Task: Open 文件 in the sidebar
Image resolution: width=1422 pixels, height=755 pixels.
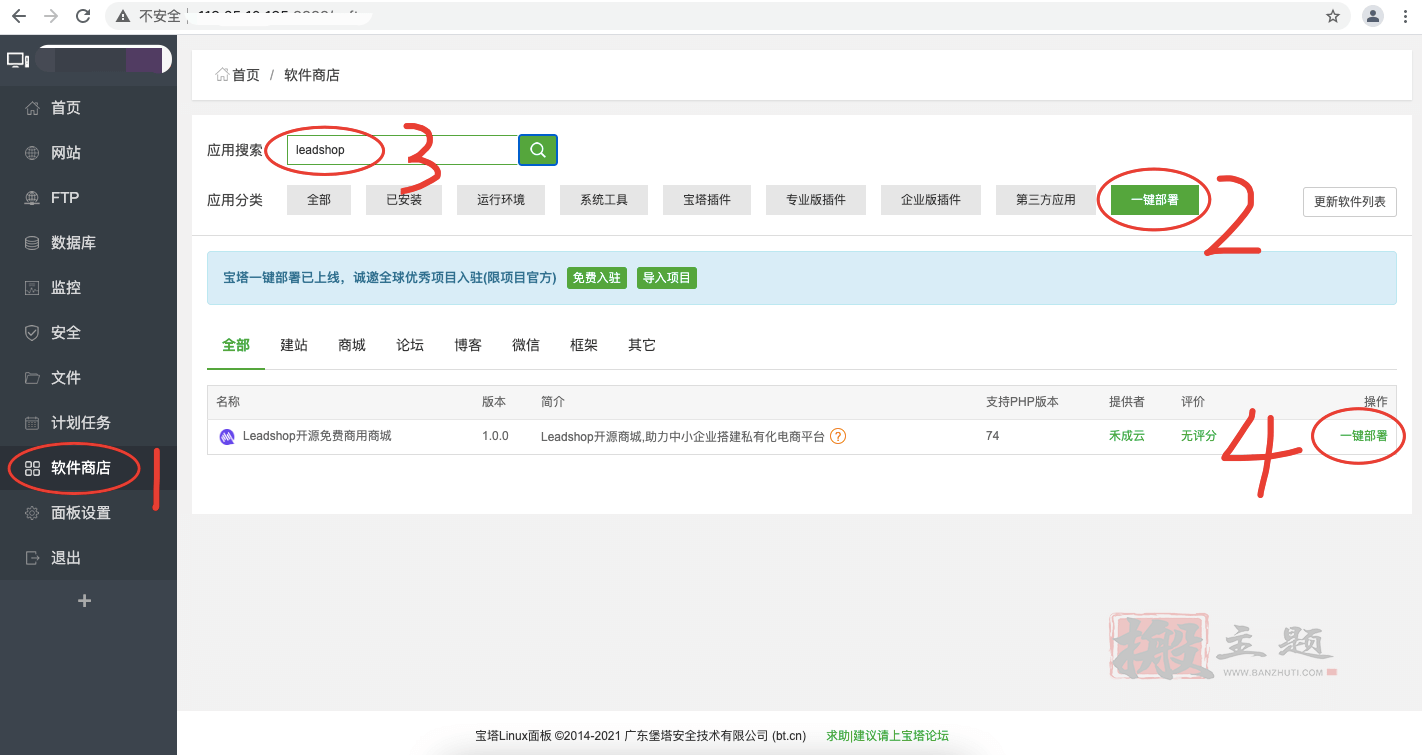Action: (x=88, y=378)
